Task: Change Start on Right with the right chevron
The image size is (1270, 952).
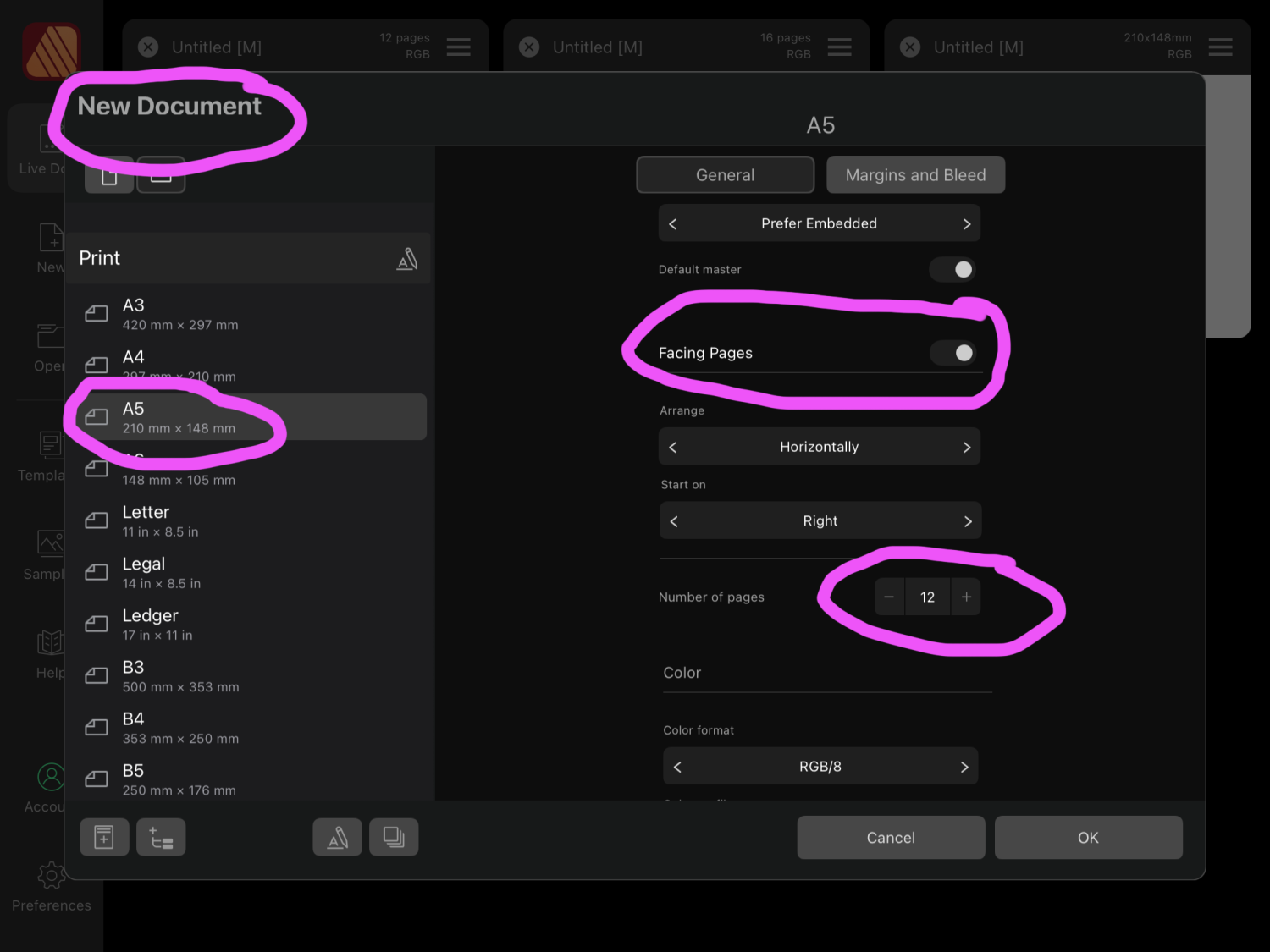Action: [x=968, y=520]
